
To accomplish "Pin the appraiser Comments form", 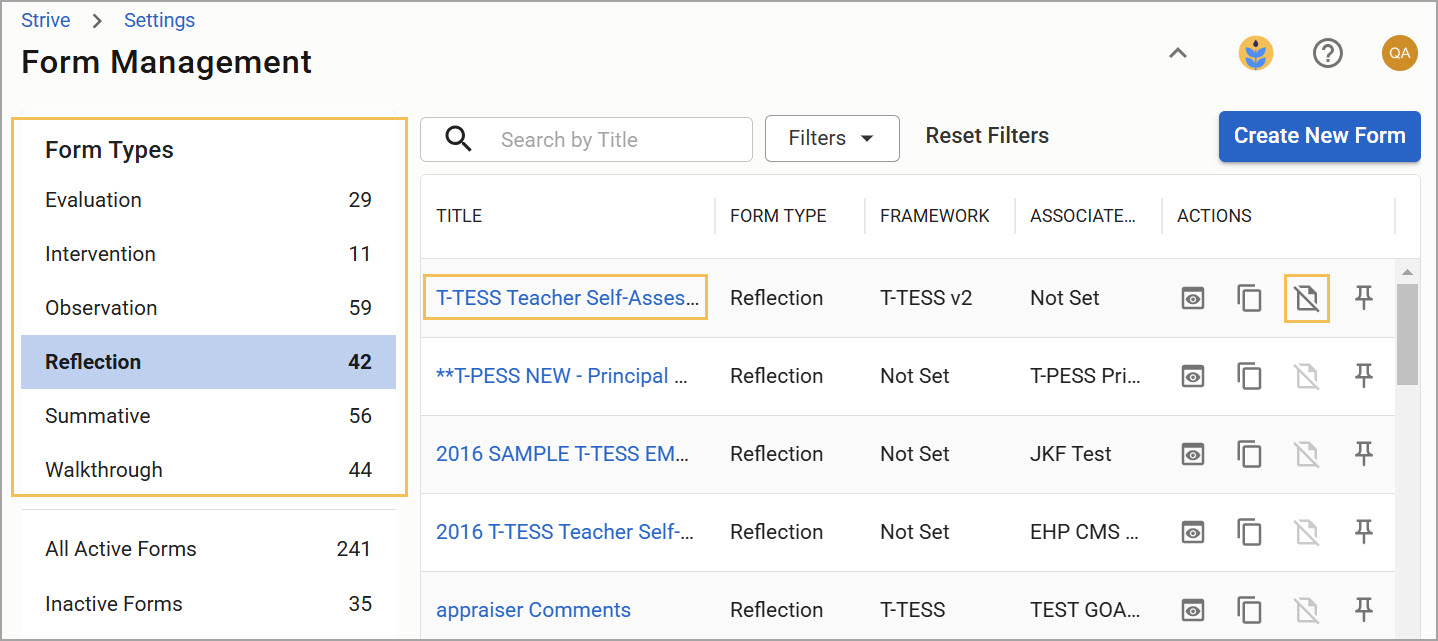I will tap(1363, 610).
